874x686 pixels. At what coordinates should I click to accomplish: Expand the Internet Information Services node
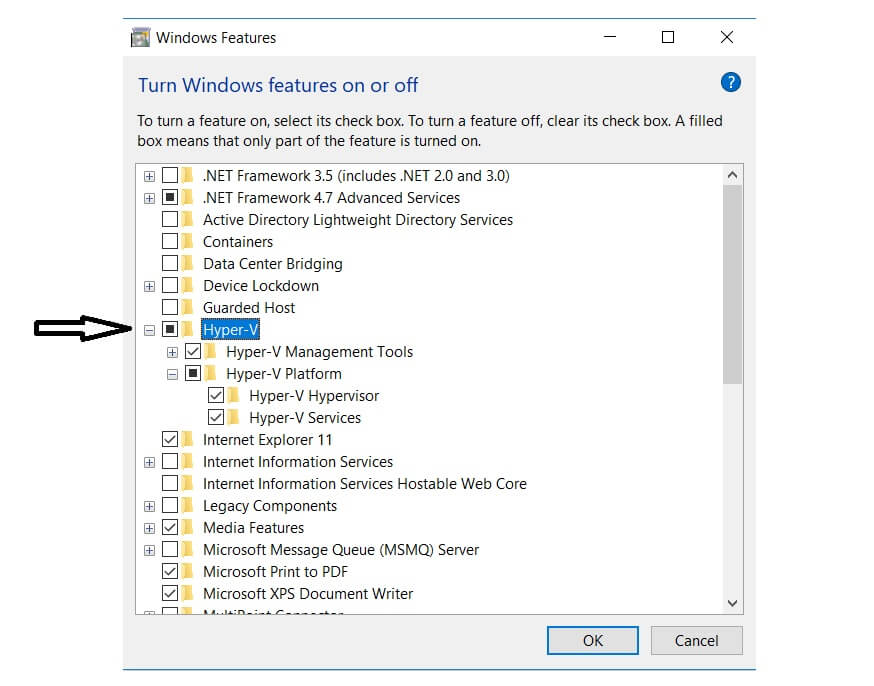coord(149,462)
